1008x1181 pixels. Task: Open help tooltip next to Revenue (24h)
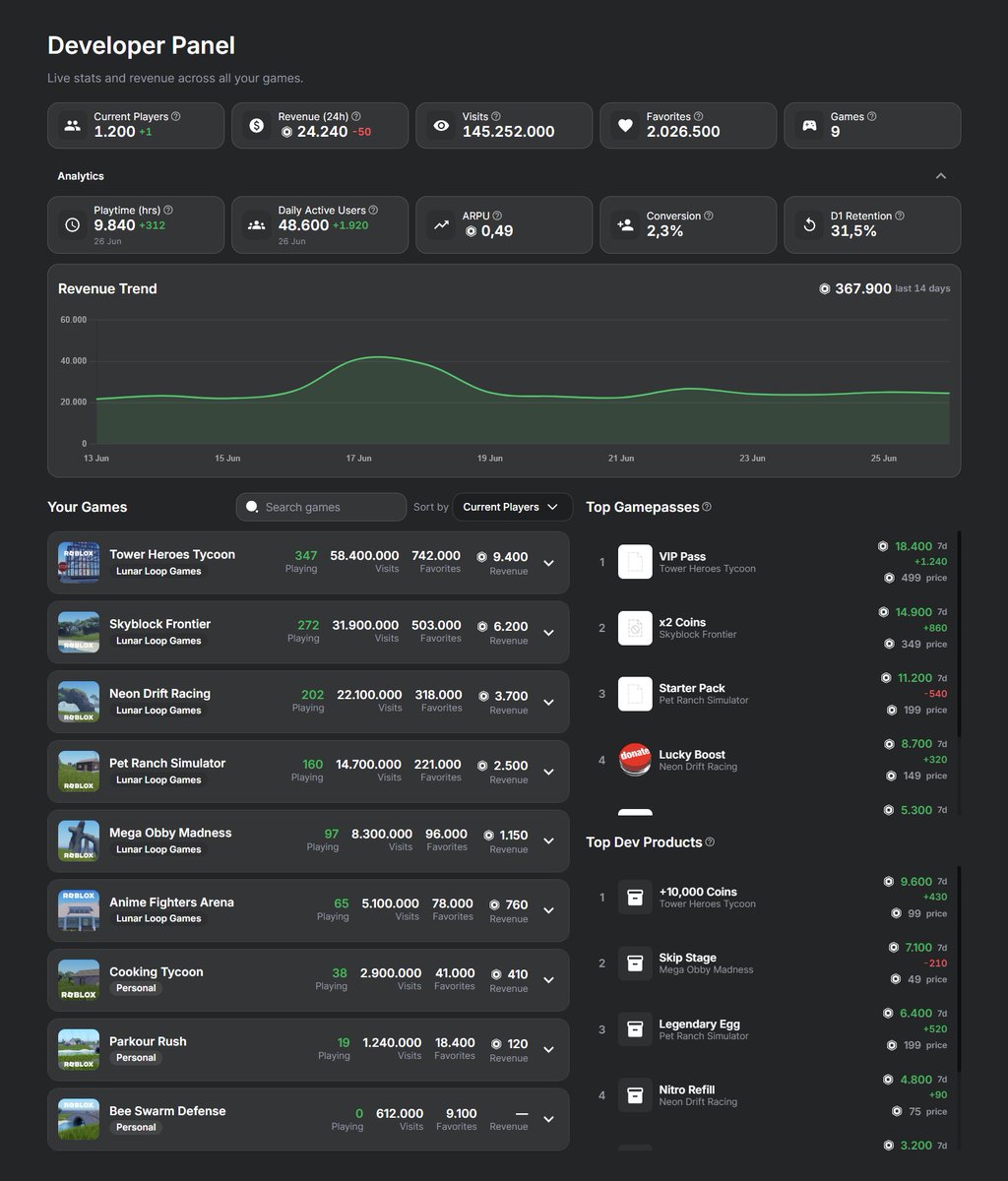click(x=356, y=116)
